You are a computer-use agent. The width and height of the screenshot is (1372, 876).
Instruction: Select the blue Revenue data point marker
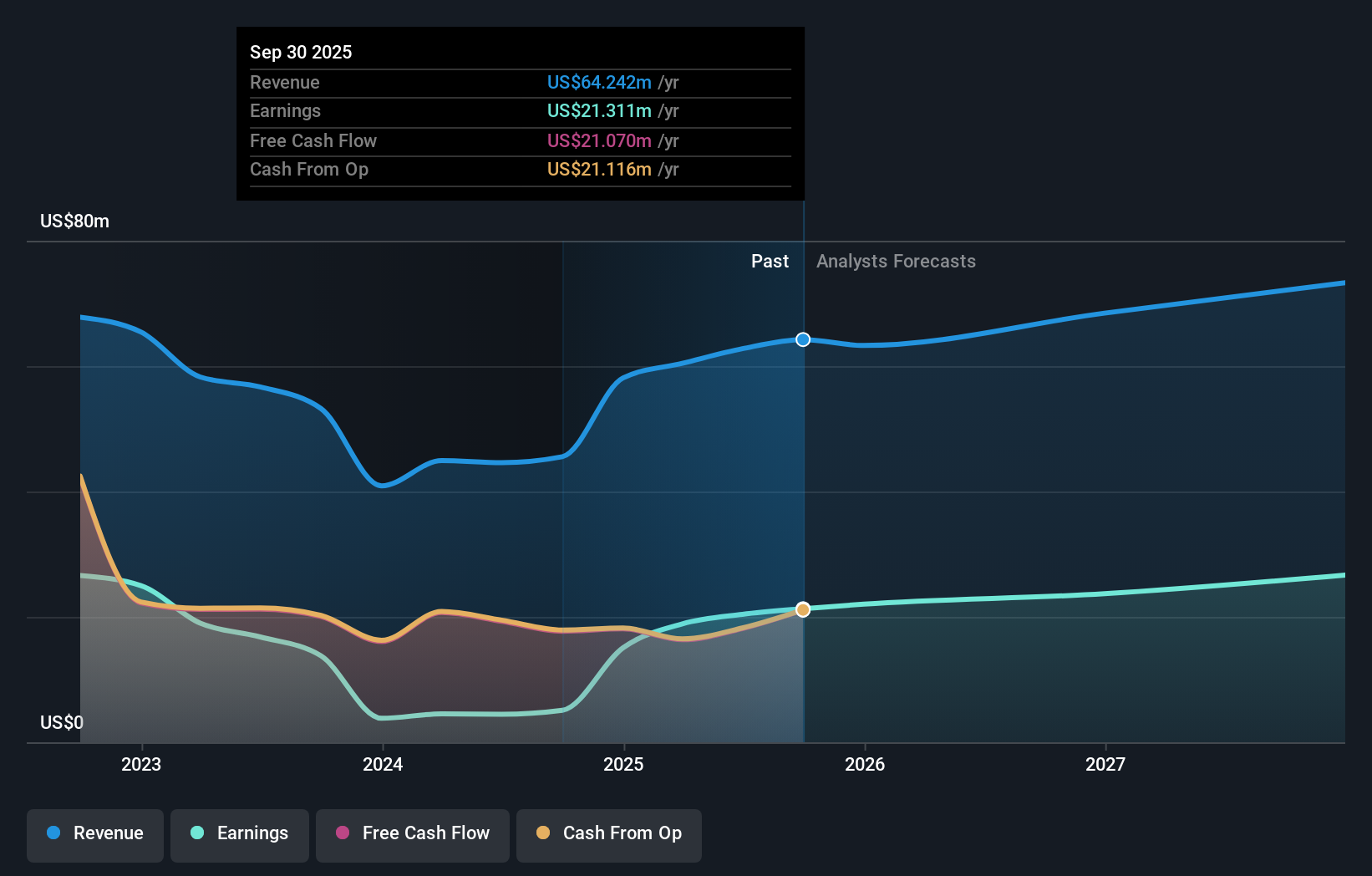[802, 339]
